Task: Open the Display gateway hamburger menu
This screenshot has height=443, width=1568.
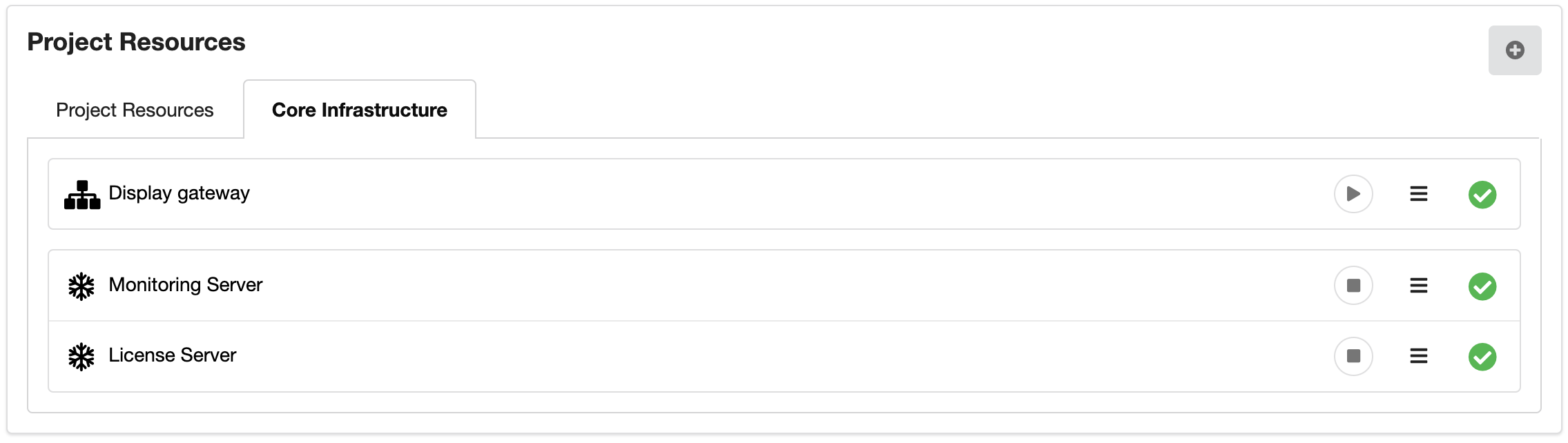Action: 1418,194
